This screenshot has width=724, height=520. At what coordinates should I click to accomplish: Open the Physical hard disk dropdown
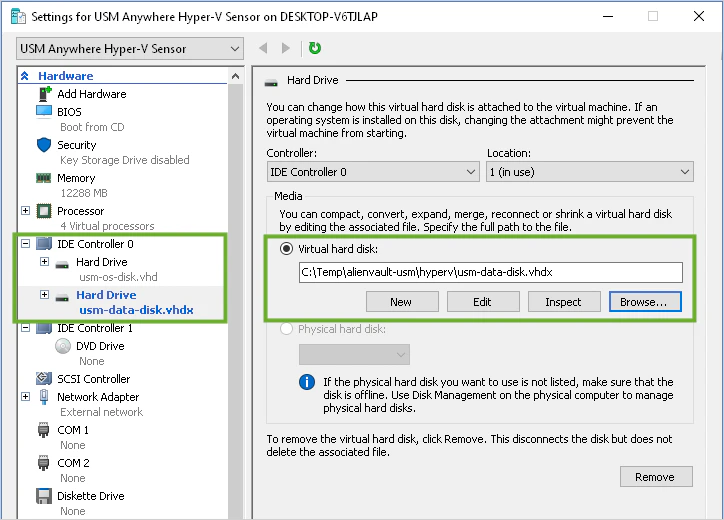pos(354,355)
